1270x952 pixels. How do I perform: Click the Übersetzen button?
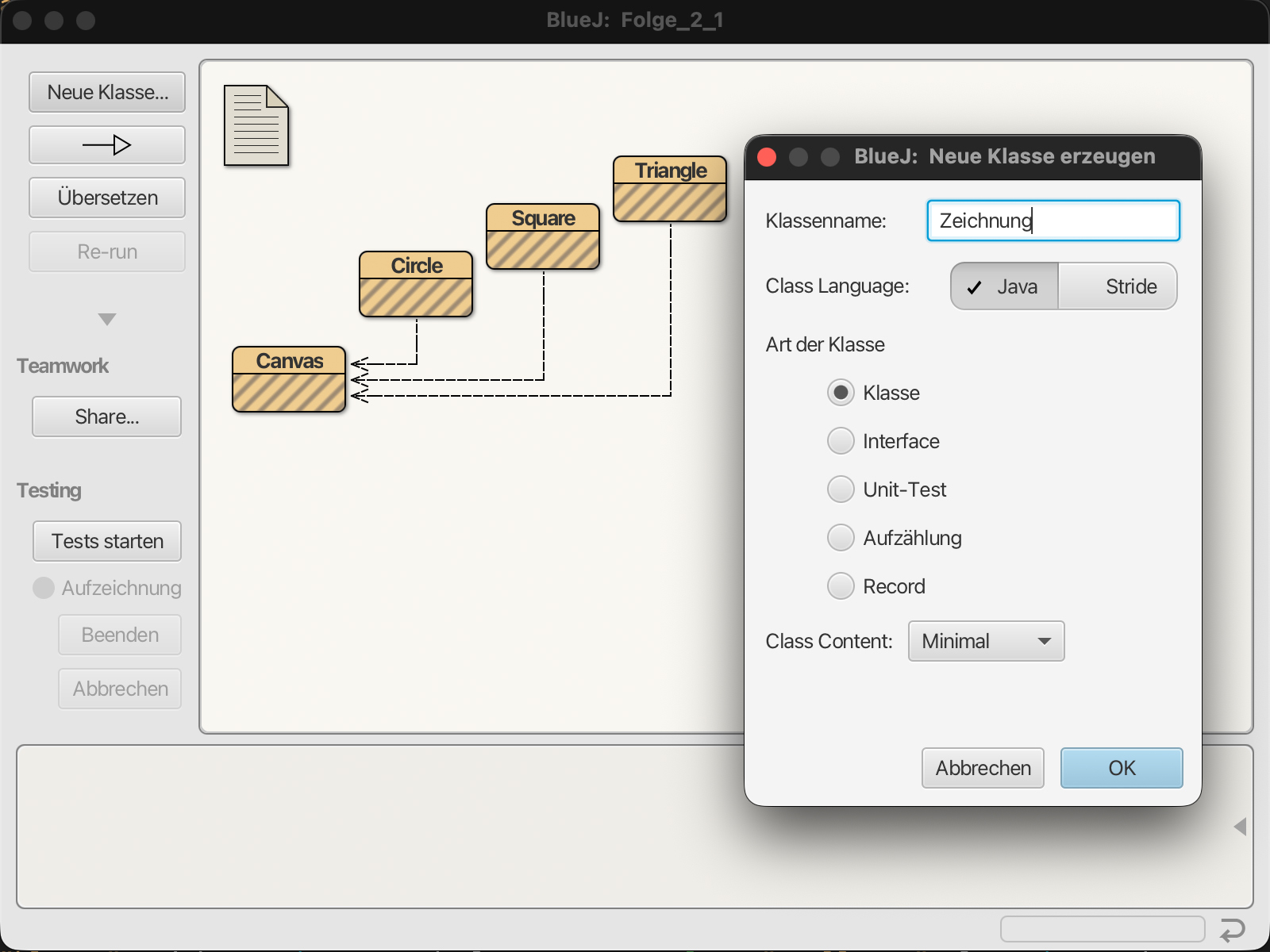tap(107, 198)
